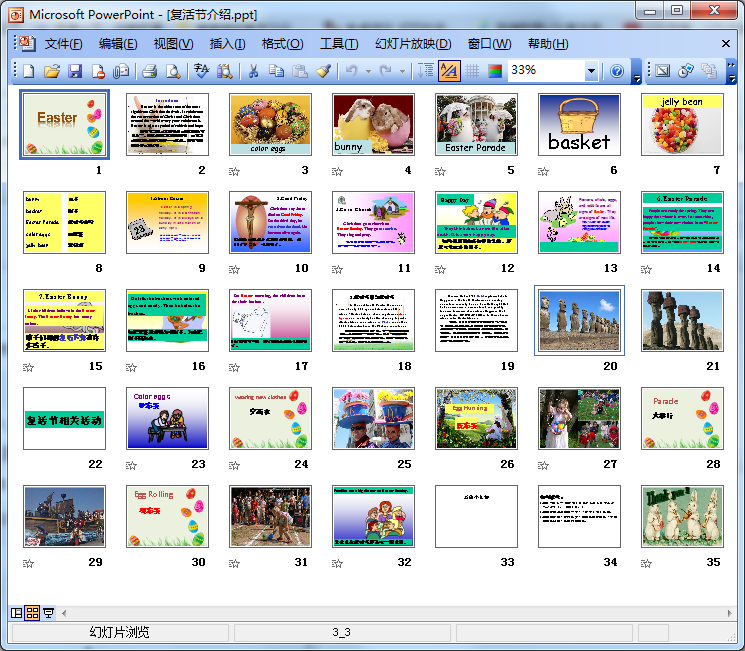Select the crucifixion Good Friday slide 10
The width and height of the screenshot is (745, 651).
pos(270,222)
